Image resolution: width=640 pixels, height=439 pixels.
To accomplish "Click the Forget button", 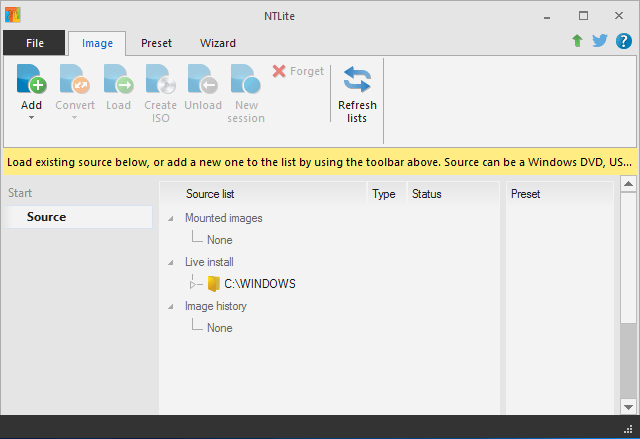I will [298, 71].
